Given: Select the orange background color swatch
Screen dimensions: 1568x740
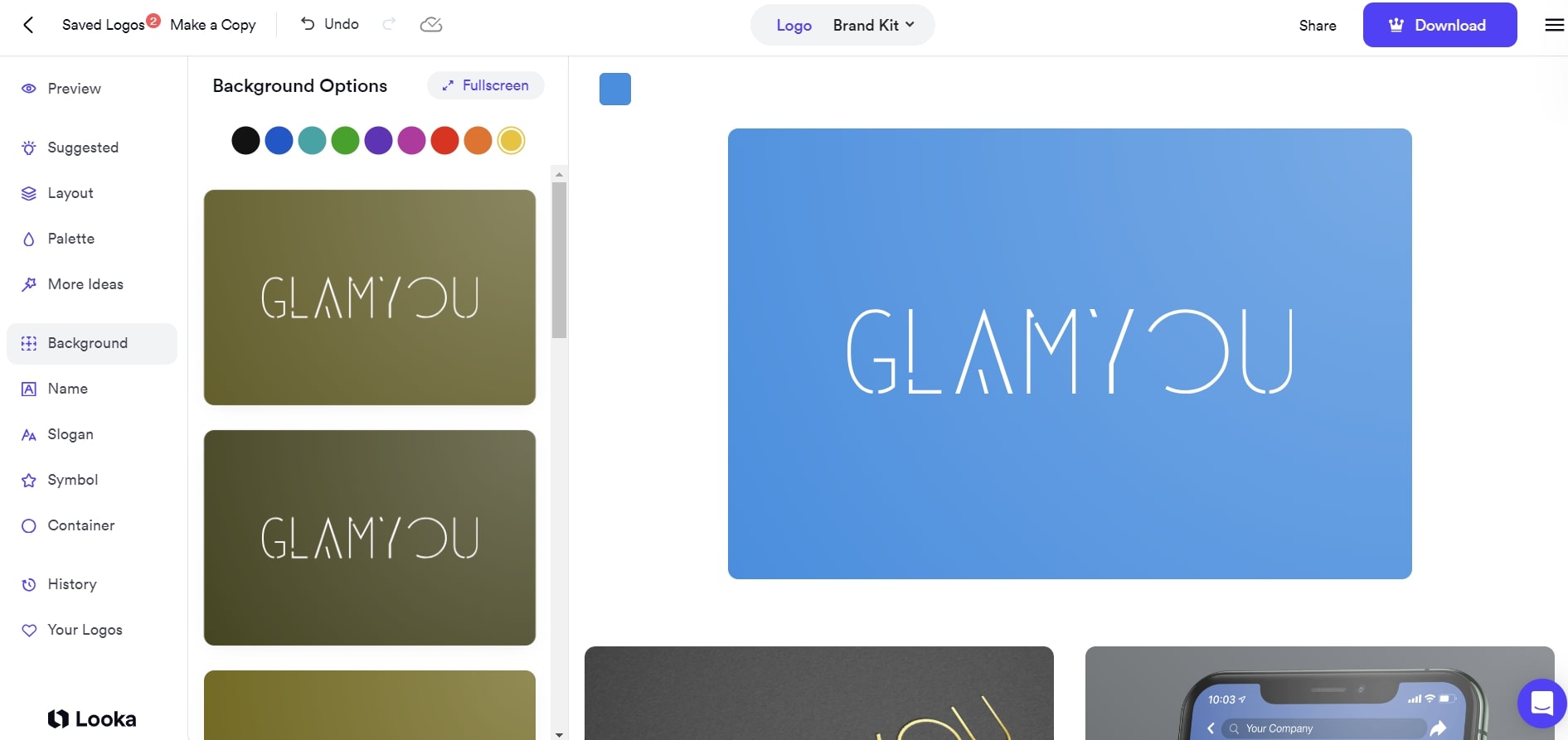Looking at the screenshot, I should 478,140.
